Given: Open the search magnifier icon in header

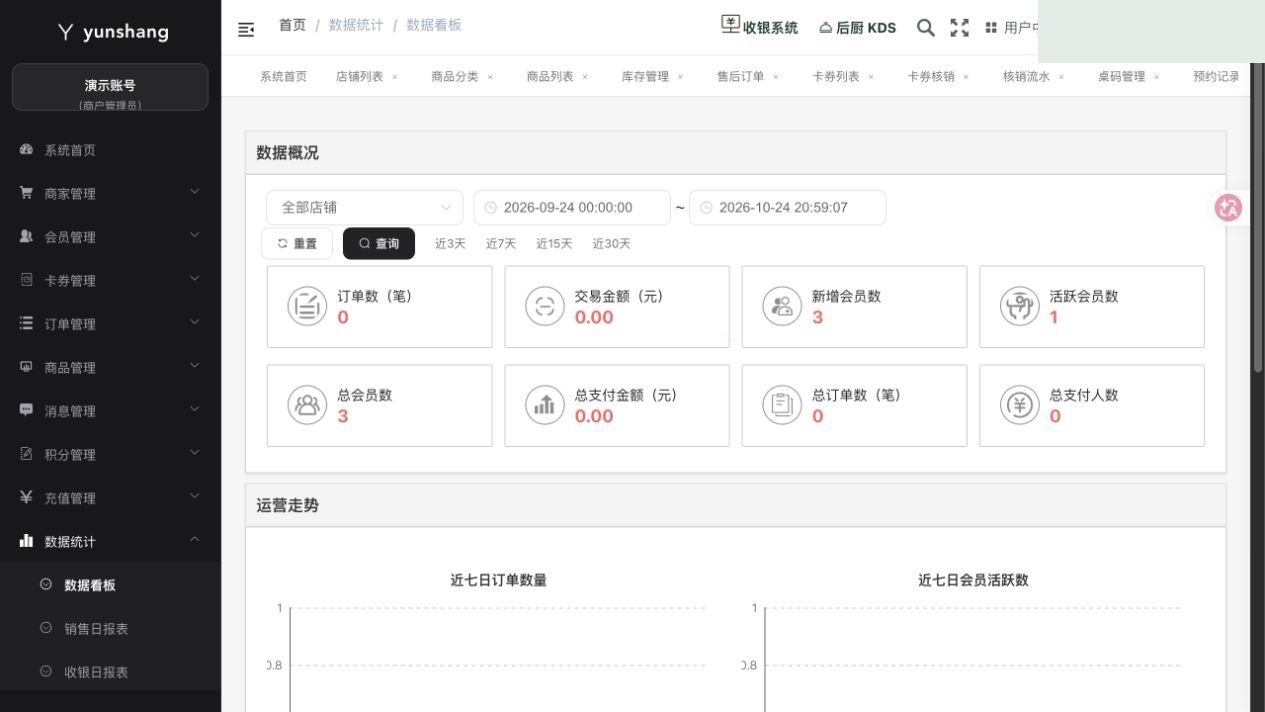Looking at the screenshot, I should [x=926, y=28].
